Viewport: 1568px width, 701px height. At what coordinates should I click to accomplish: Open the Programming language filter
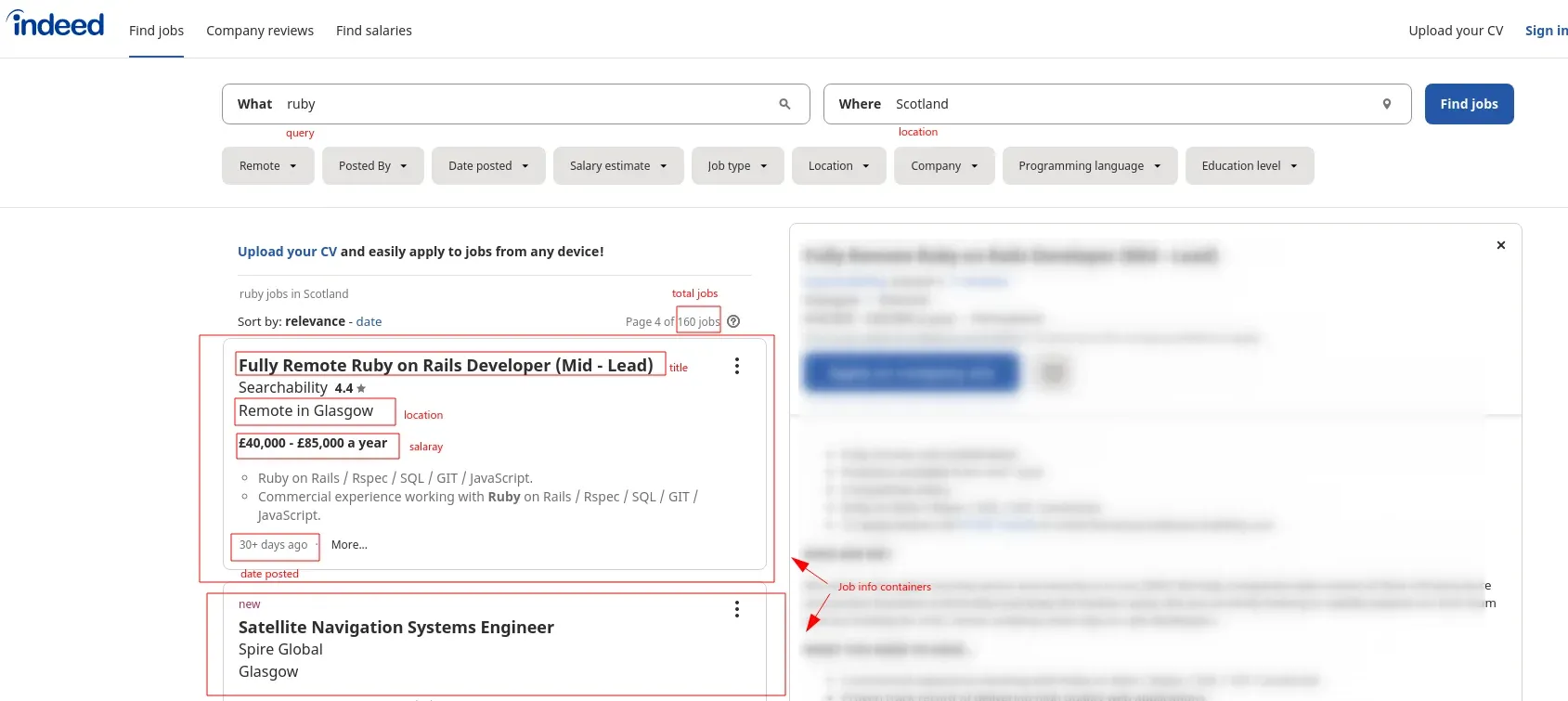tap(1090, 166)
